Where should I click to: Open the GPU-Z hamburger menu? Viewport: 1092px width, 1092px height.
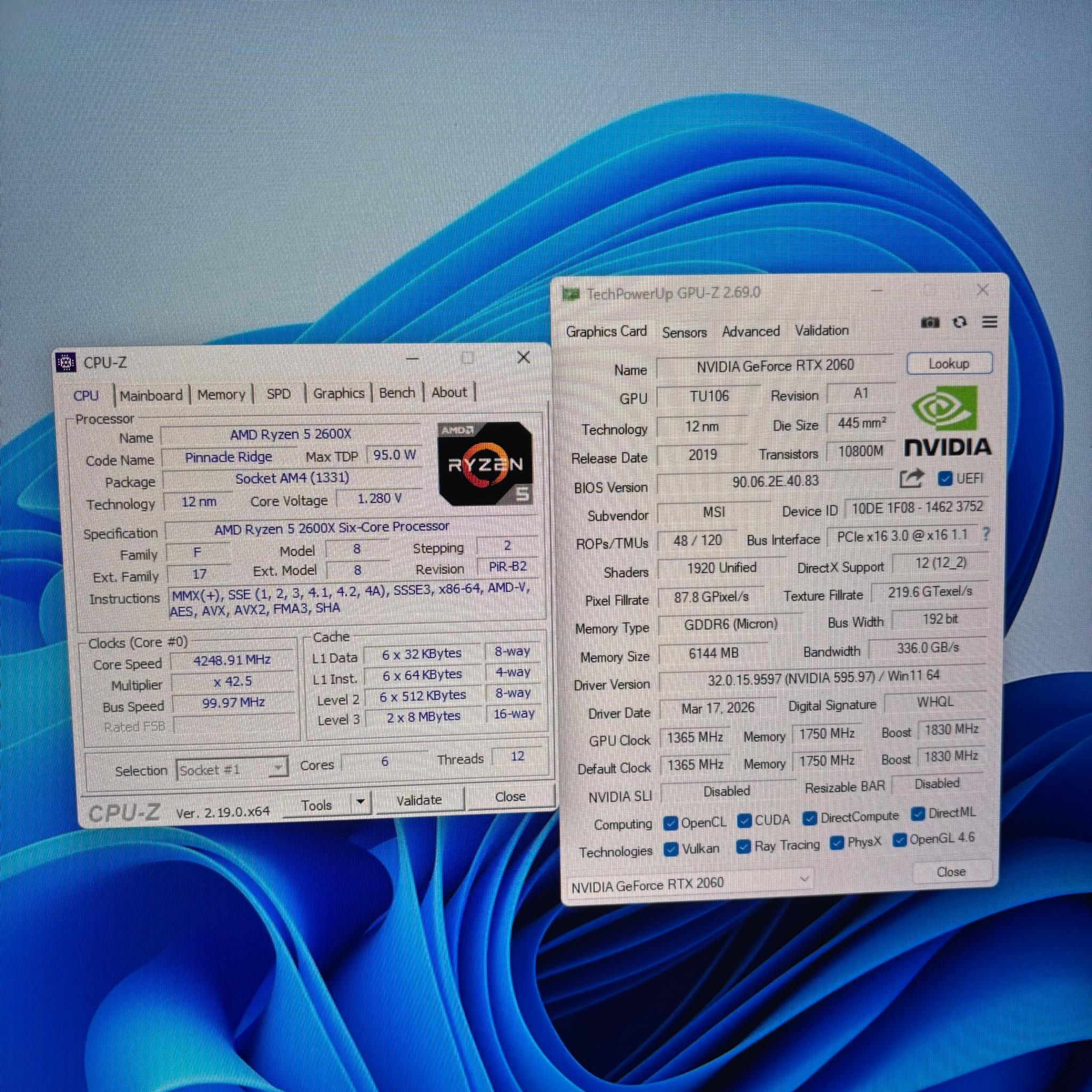point(989,322)
